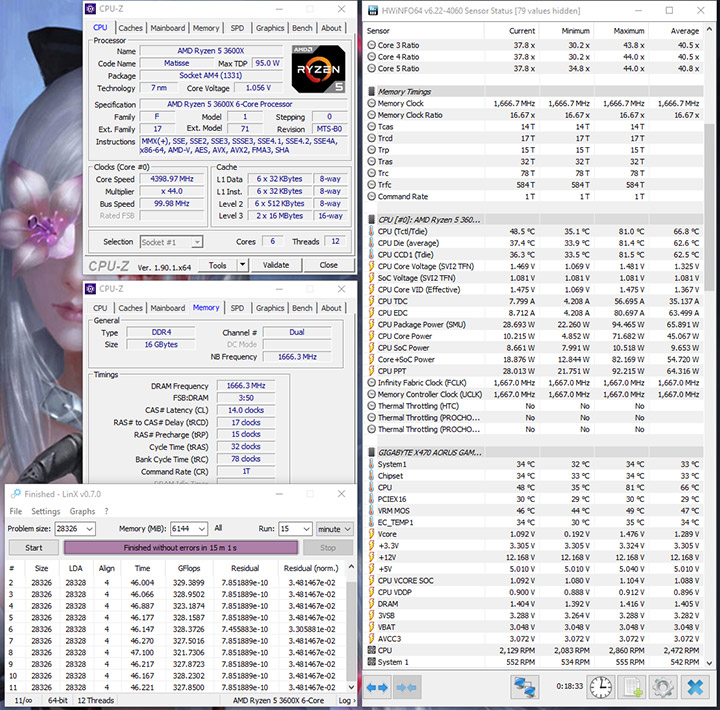Click LinX title bar application icon
The width and height of the screenshot is (720, 710).
pos(15,494)
